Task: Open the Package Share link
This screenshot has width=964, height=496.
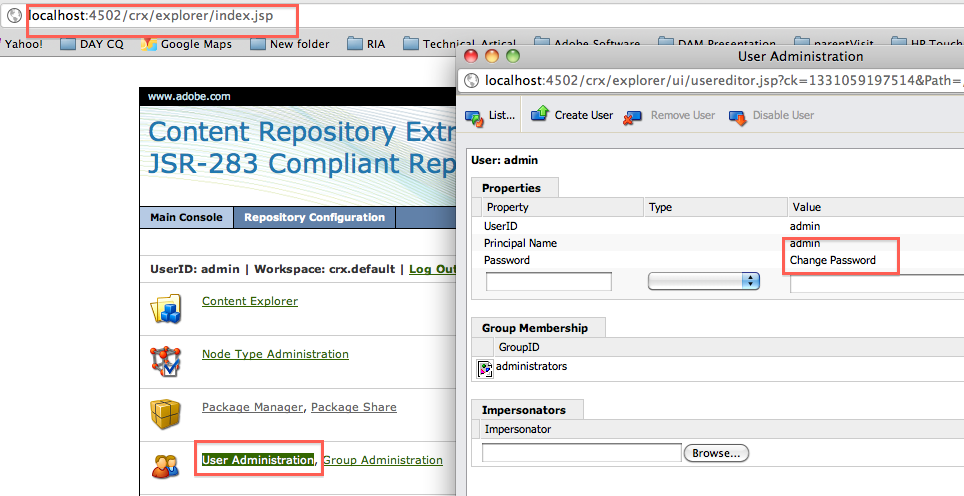Action: (354, 407)
